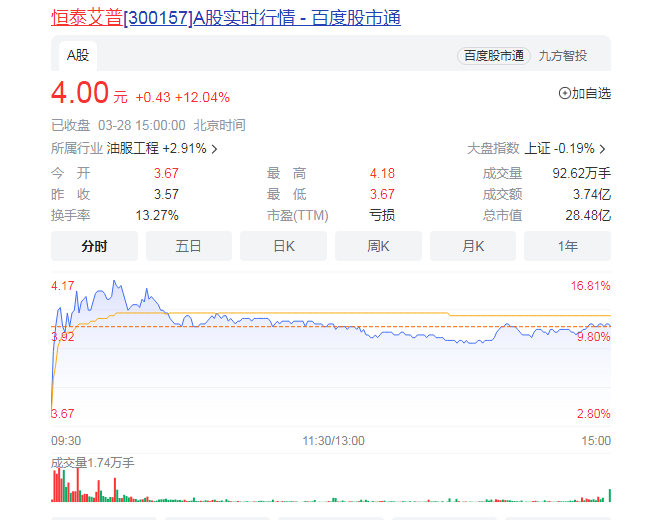Select the 月K monthly chart
Viewport: 652px width, 520px height.
click(x=473, y=246)
